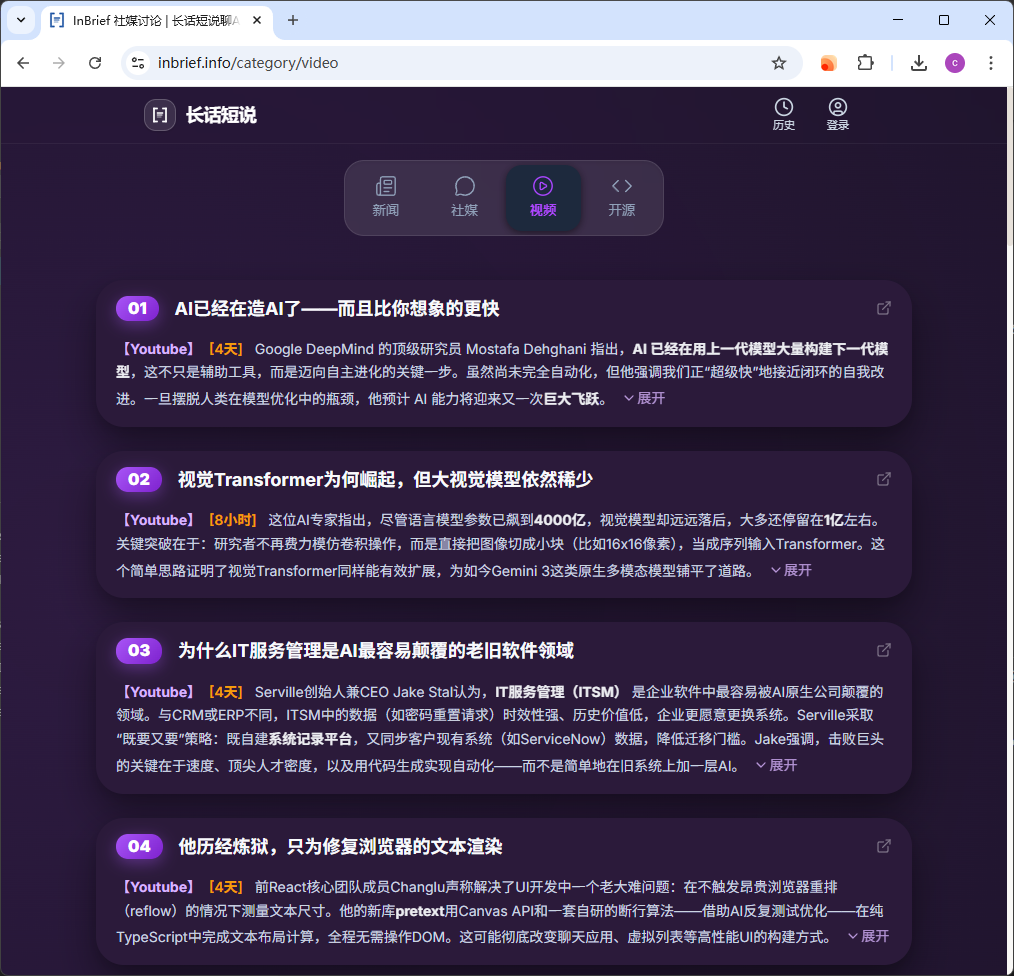The width and height of the screenshot is (1014, 976).
Task: Open the external link icon on article 03
Action: click(883, 650)
